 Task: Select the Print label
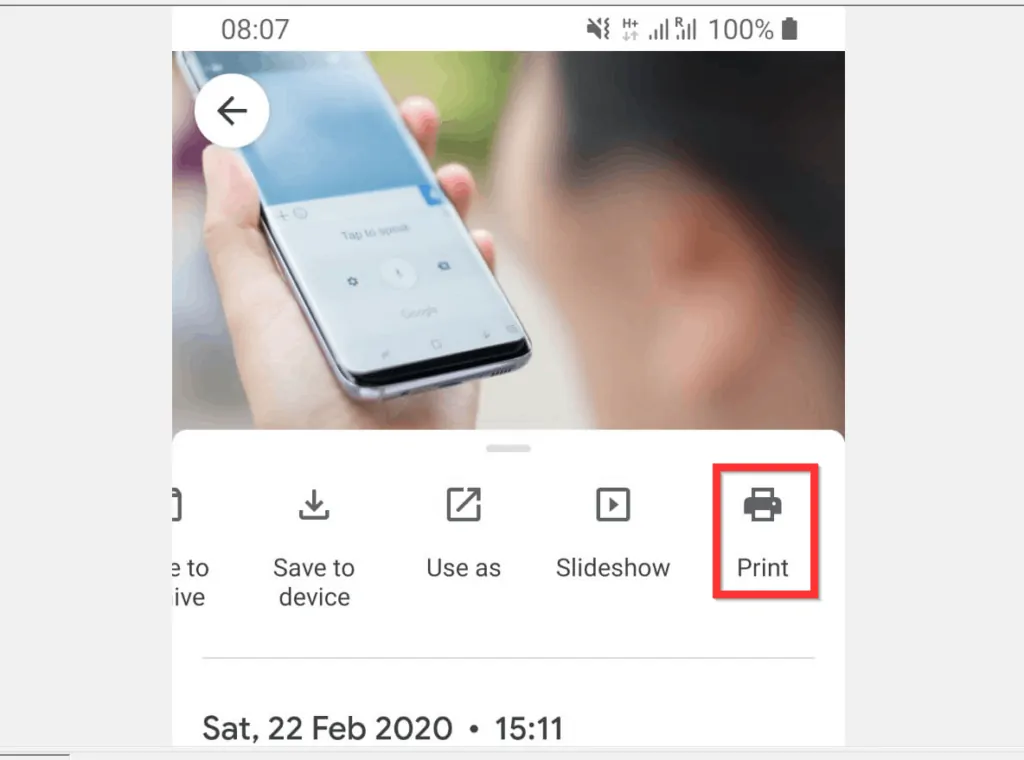click(762, 567)
